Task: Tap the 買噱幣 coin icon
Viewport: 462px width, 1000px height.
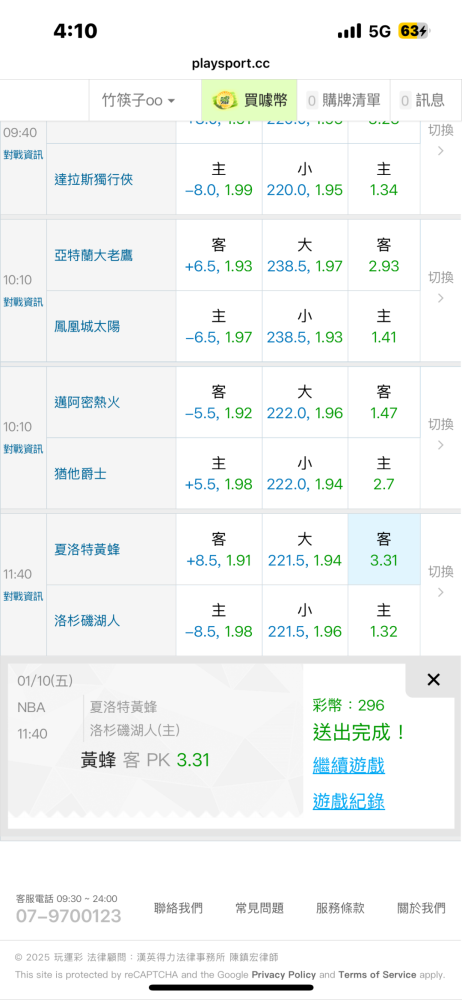Action: pos(225,100)
